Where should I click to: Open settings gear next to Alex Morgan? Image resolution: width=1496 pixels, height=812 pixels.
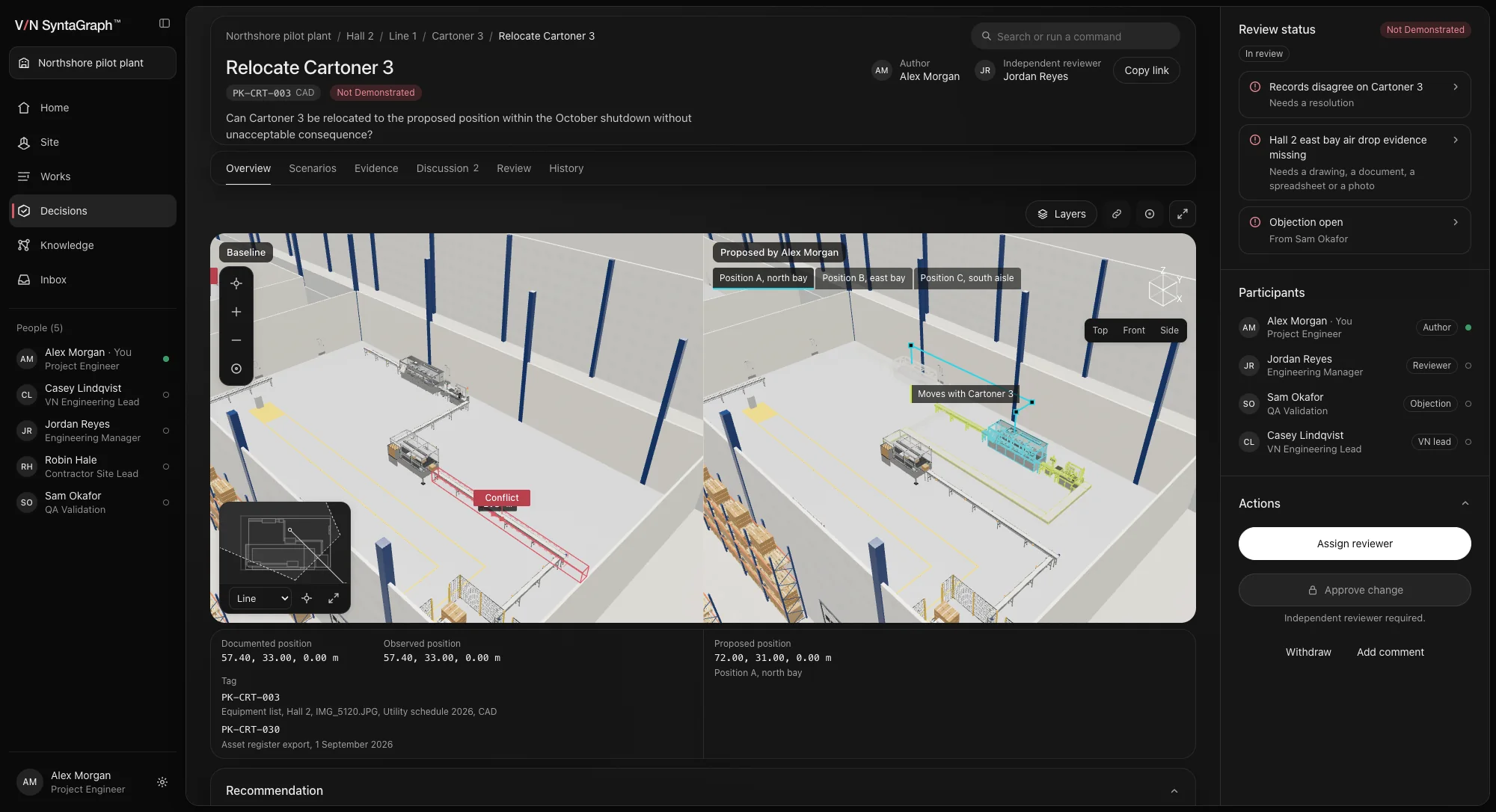coord(162,782)
